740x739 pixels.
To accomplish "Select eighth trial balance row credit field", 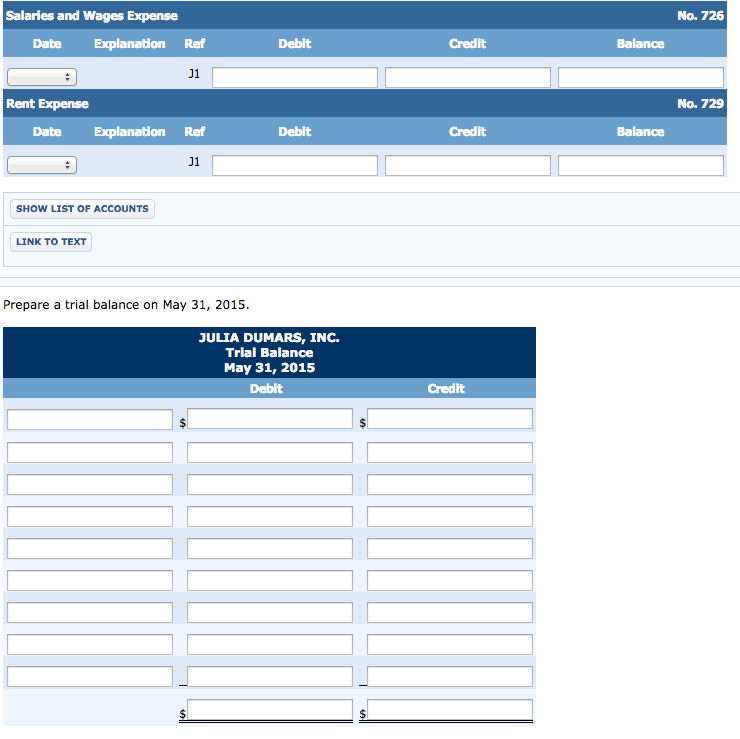I will (x=450, y=645).
